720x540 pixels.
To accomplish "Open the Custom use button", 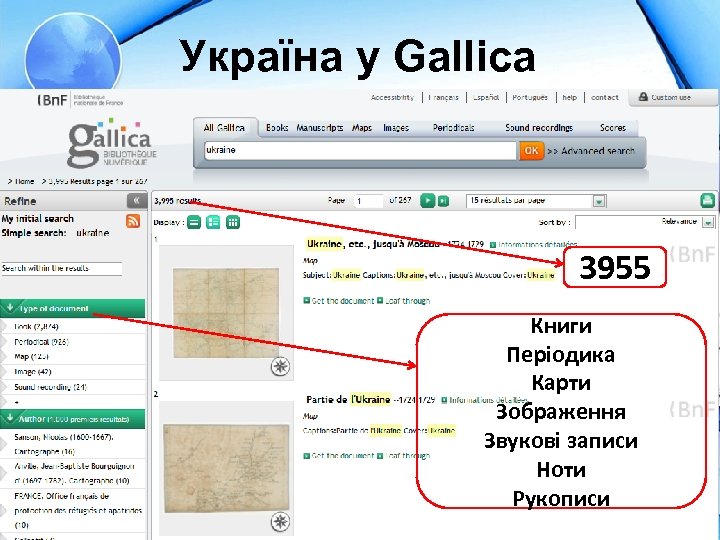I will point(672,97).
